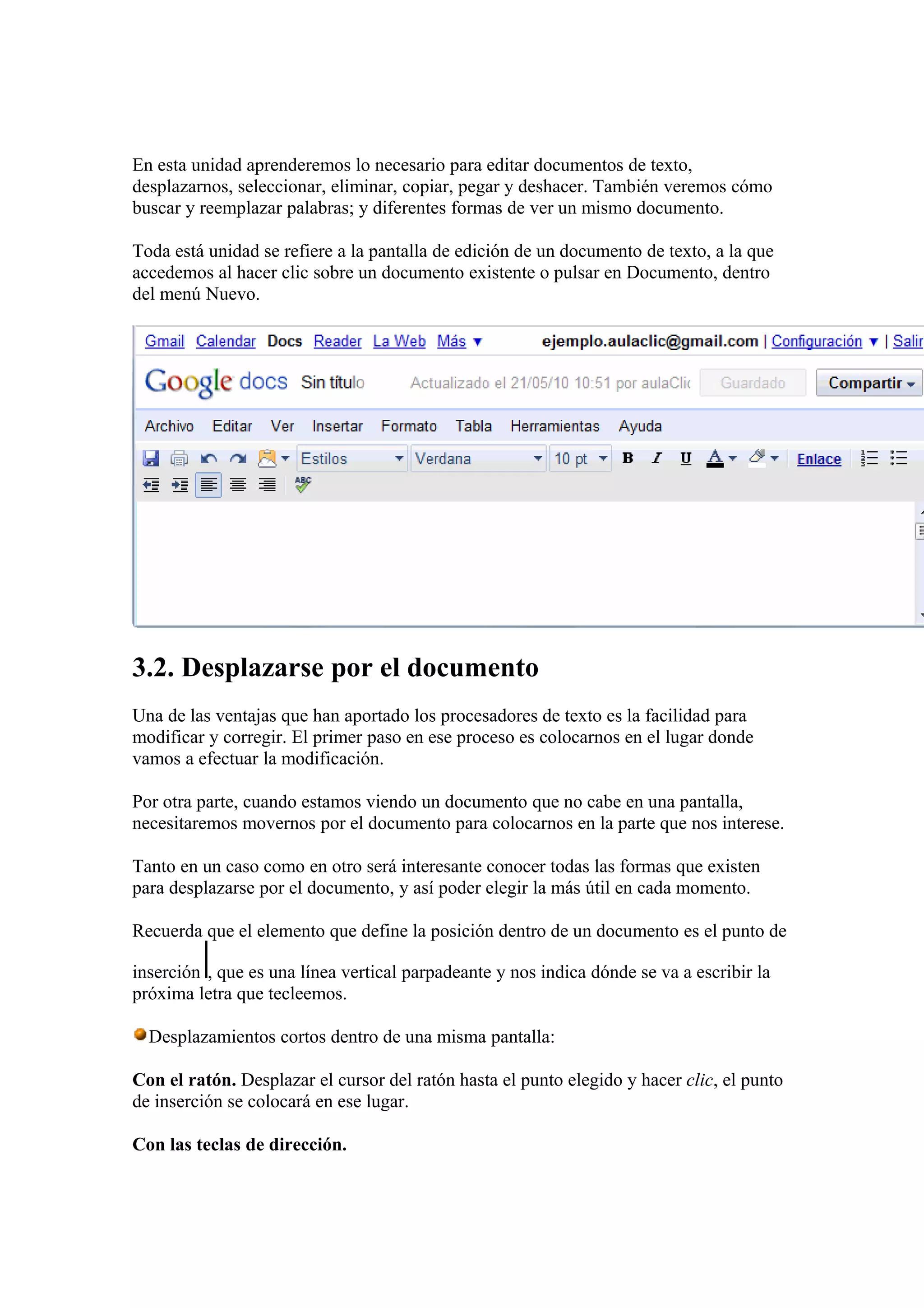The image size is (924, 1308).
Task: Click the Guardado button
Action: 753,383
